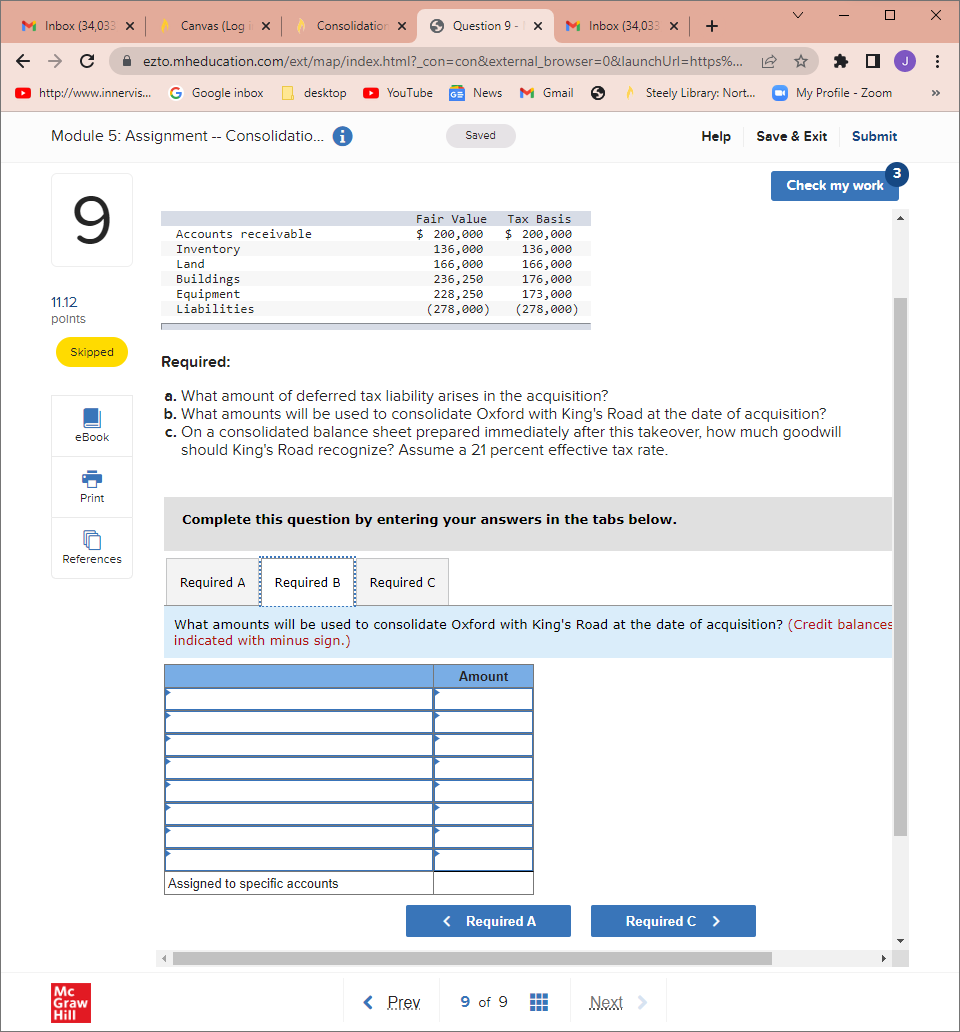This screenshot has height=1032, width=960.
Task: Click the assignment info icon
Action: coord(342,136)
